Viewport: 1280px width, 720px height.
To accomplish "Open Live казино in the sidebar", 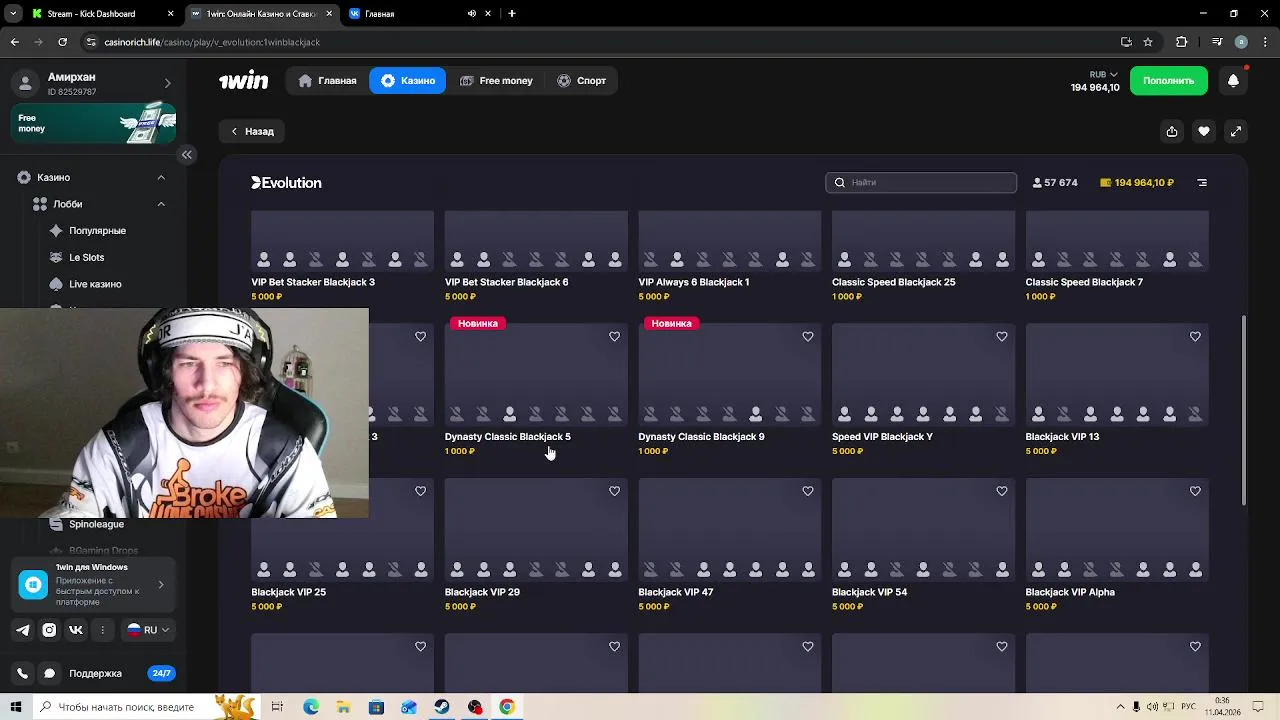I will pos(95,285).
